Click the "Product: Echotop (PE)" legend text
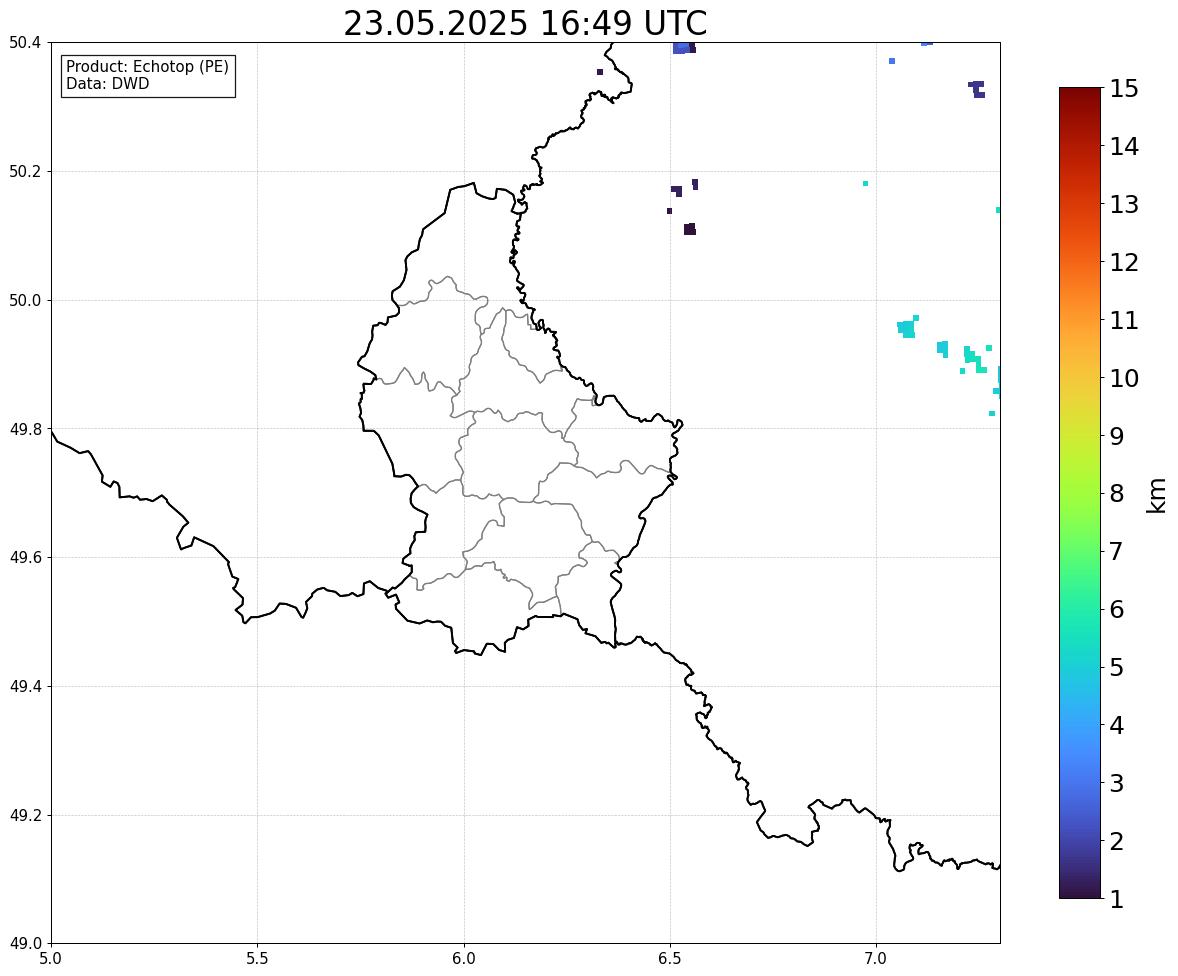 [x=147, y=66]
